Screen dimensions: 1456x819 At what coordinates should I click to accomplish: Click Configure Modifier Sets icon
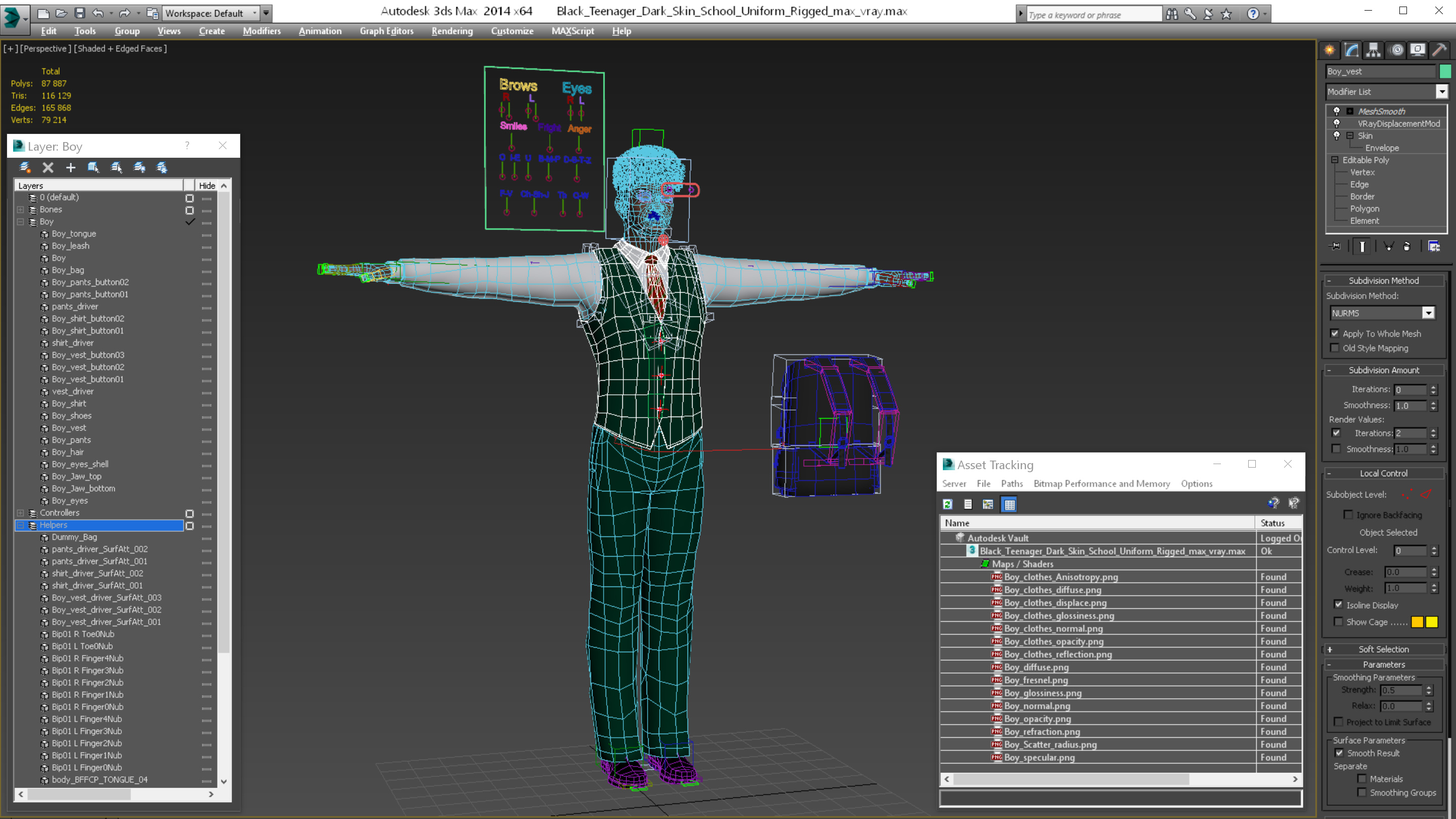point(1433,246)
